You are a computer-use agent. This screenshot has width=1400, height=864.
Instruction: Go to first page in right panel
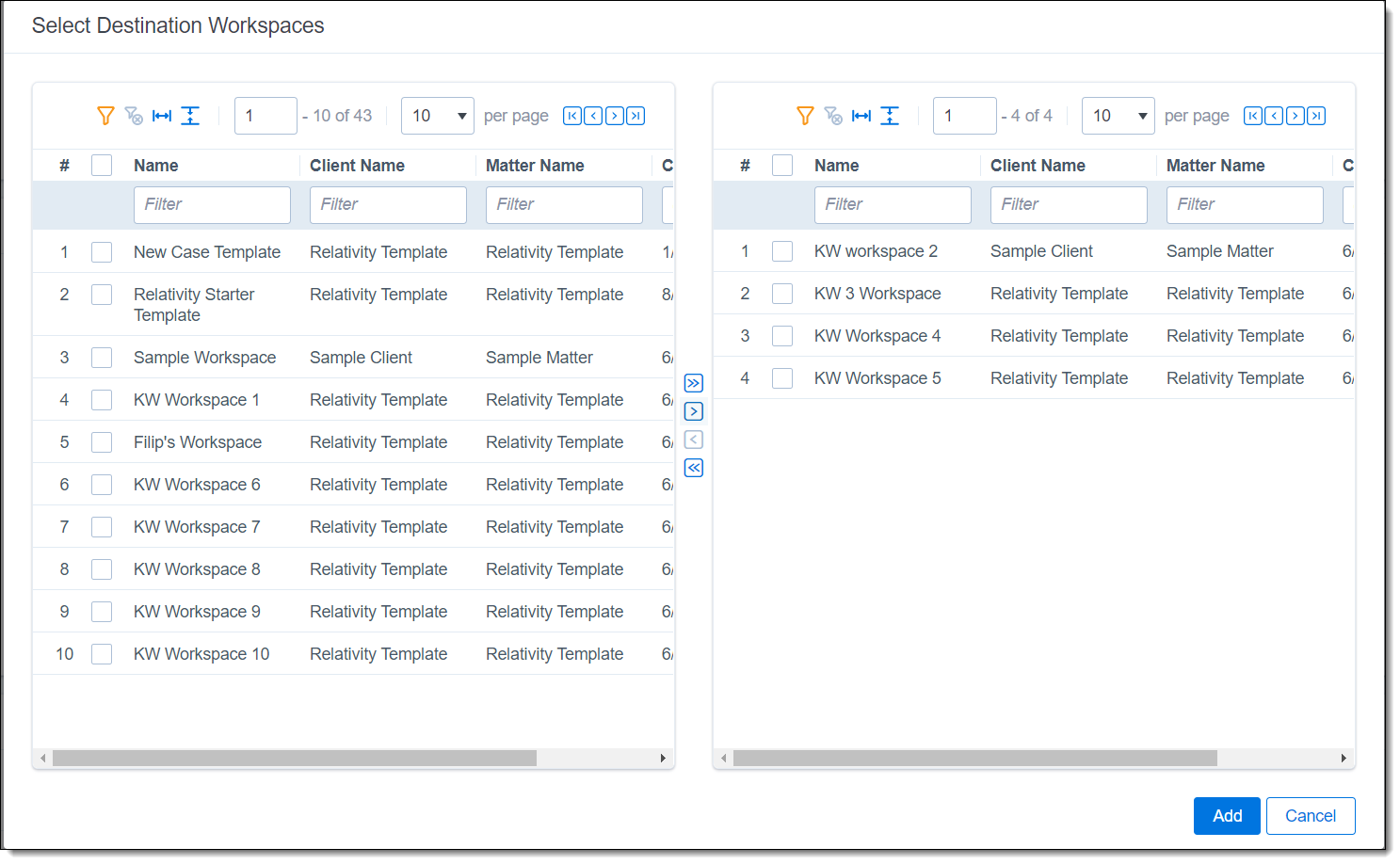click(x=1253, y=116)
